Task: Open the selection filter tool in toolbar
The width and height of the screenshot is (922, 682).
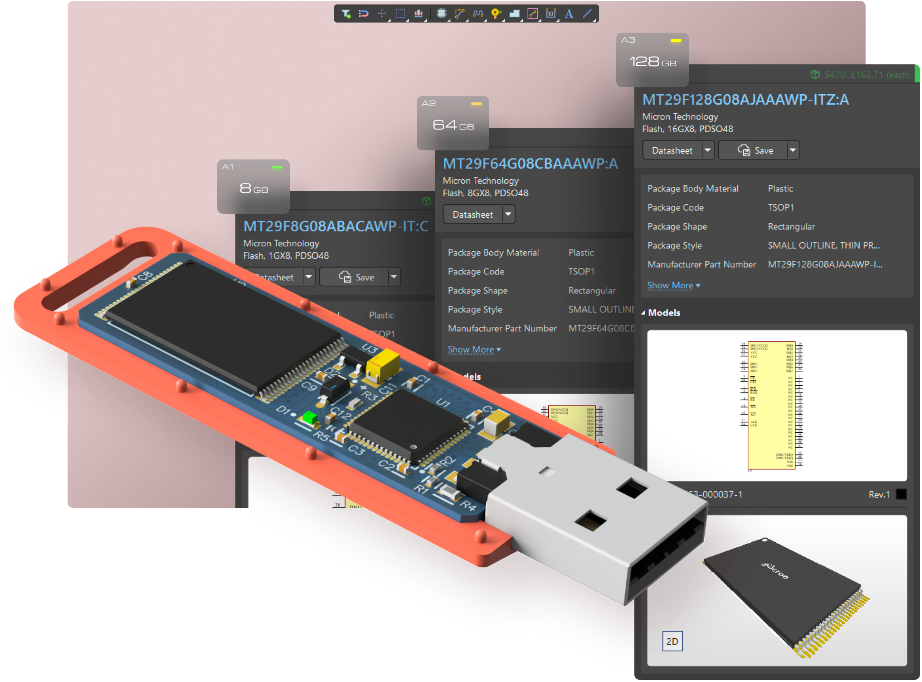Action: pyautogui.click(x=346, y=14)
